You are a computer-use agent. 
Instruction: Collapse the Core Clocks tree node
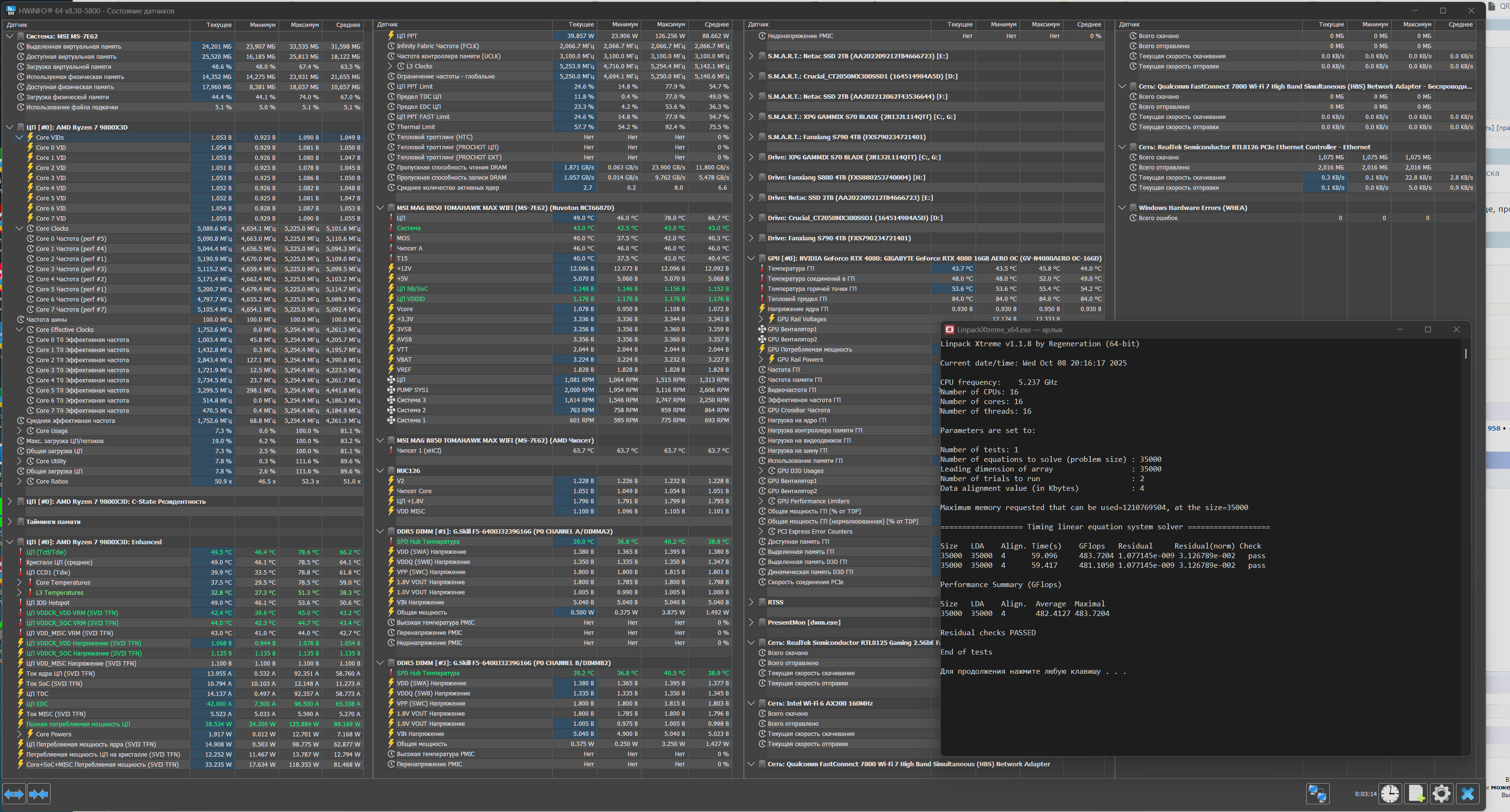point(19,228)
